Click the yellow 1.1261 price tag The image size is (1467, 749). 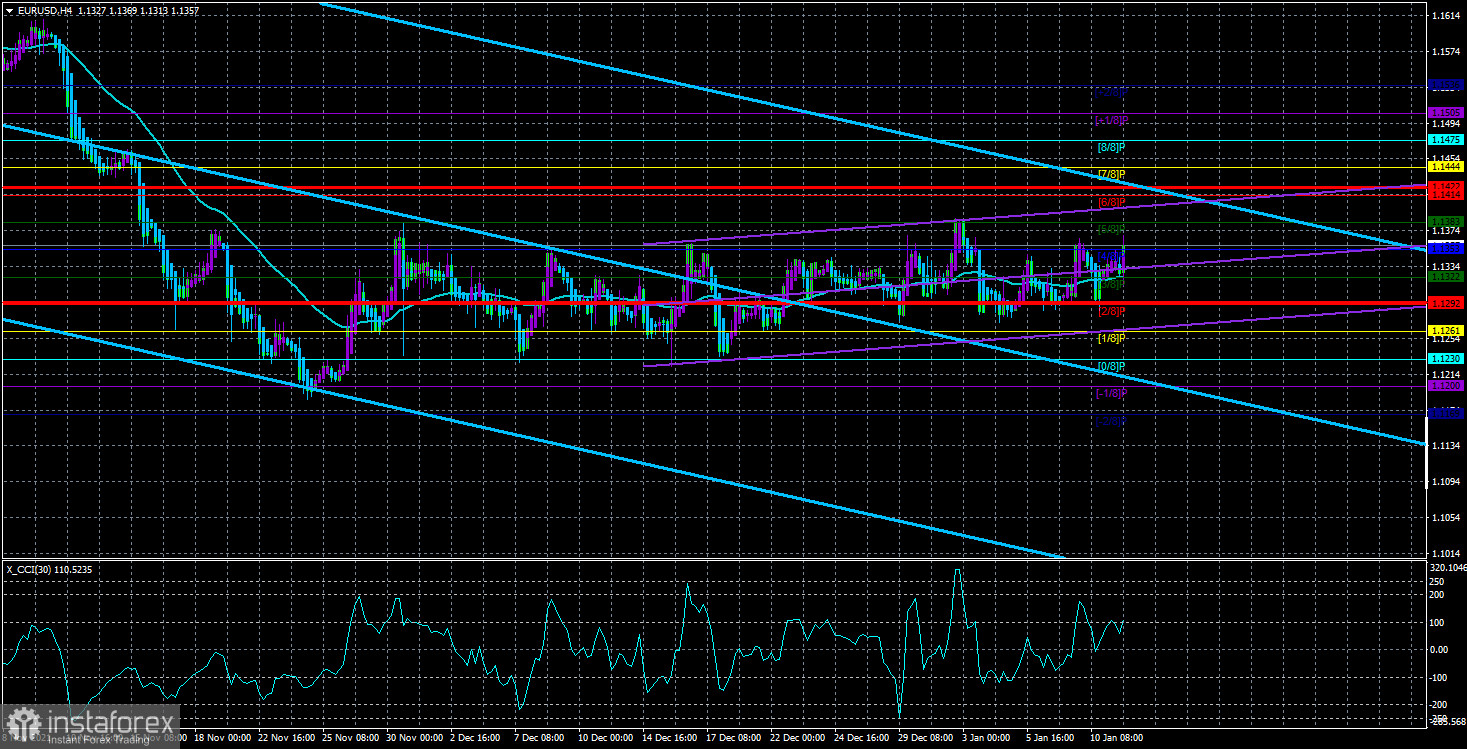pyautogui.click(x=1446, y=330)
